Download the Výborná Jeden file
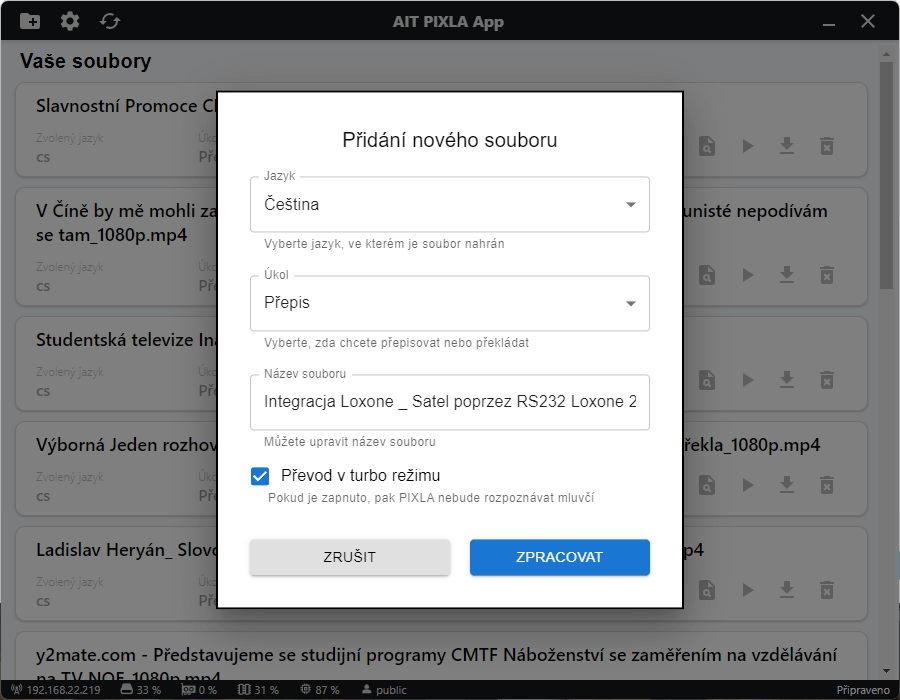The image size is (900, 700). [x=787, y=485]
